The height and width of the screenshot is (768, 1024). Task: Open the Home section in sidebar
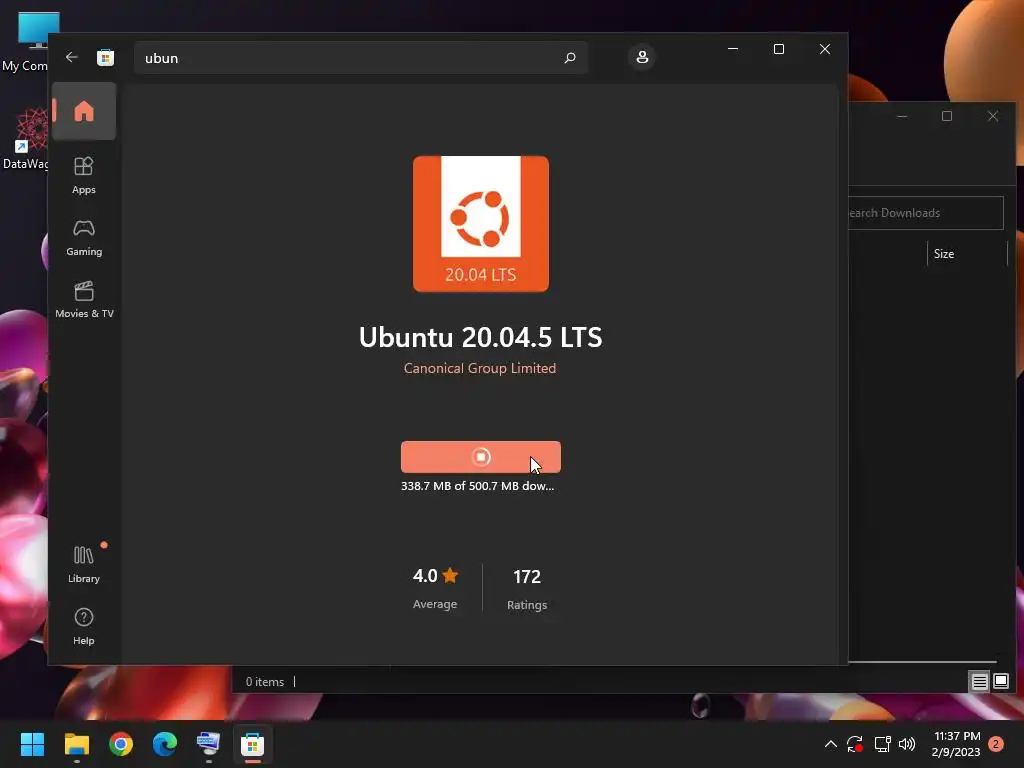(x=84, y=111)
